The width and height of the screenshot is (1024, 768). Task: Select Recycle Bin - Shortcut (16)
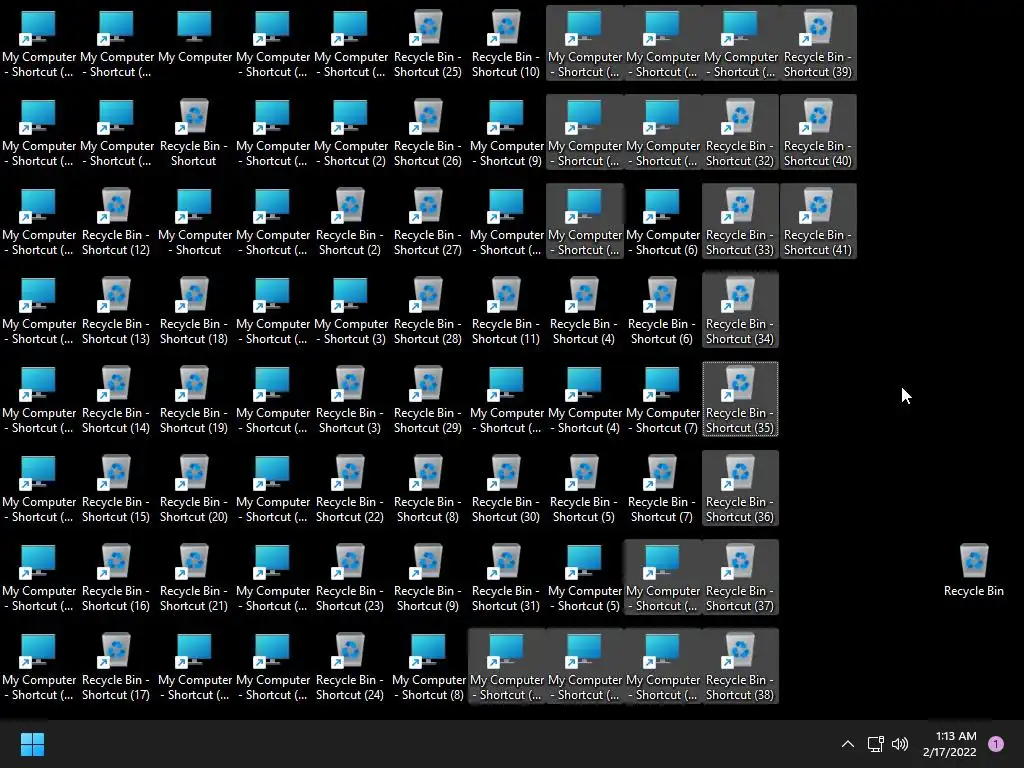point(116,578)
